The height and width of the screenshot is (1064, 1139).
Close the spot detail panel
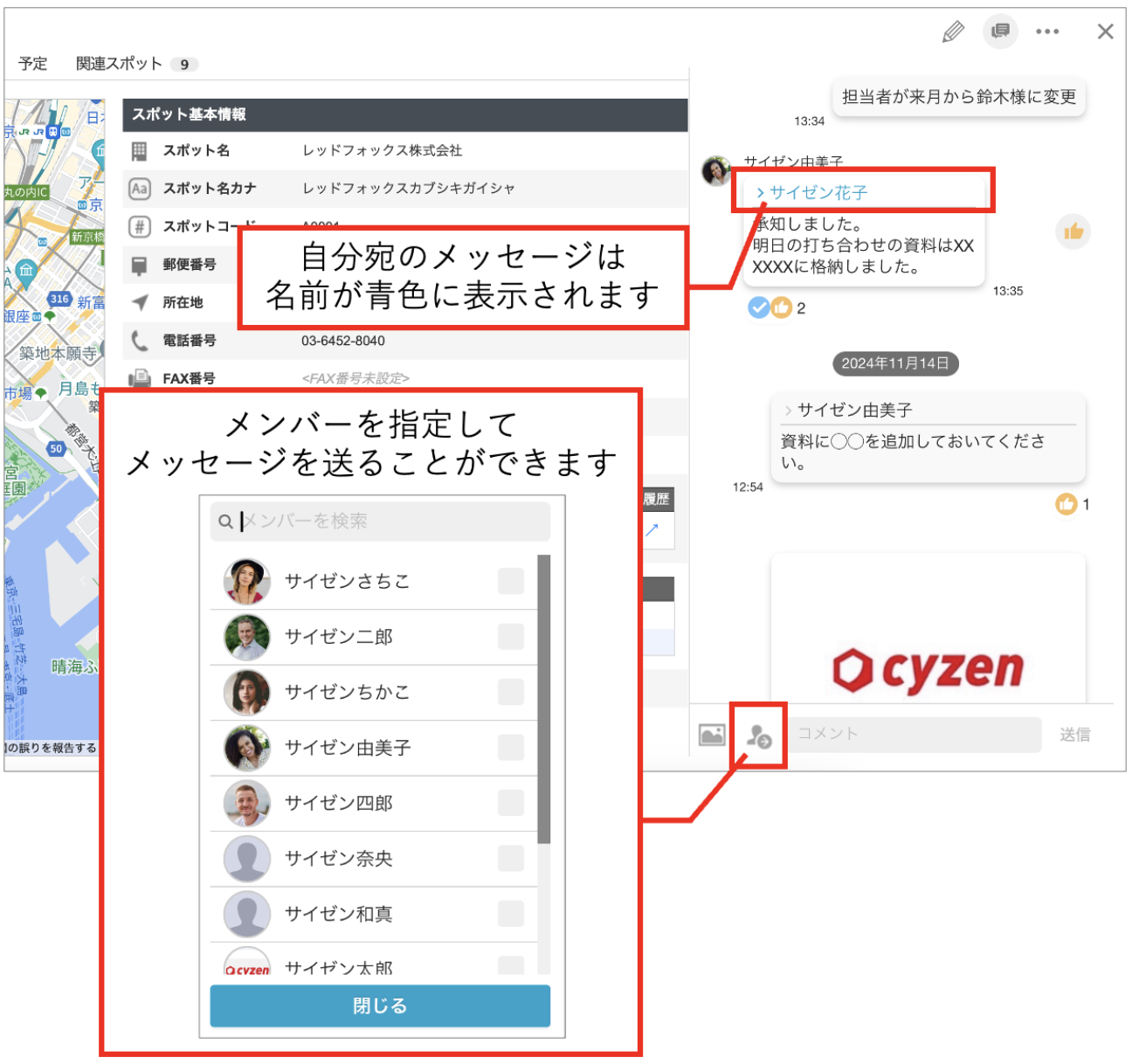pos(1105,31)
